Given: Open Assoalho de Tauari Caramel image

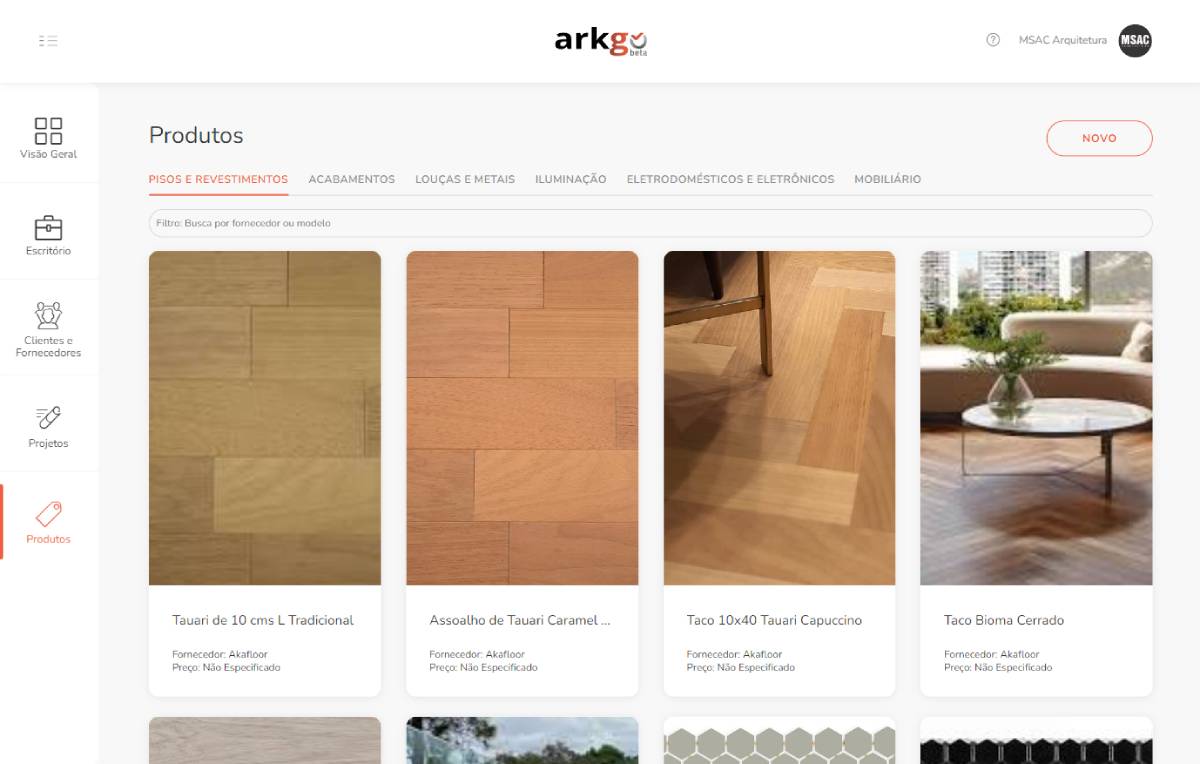Looking at the screenshot, I should tap(522, 418).
